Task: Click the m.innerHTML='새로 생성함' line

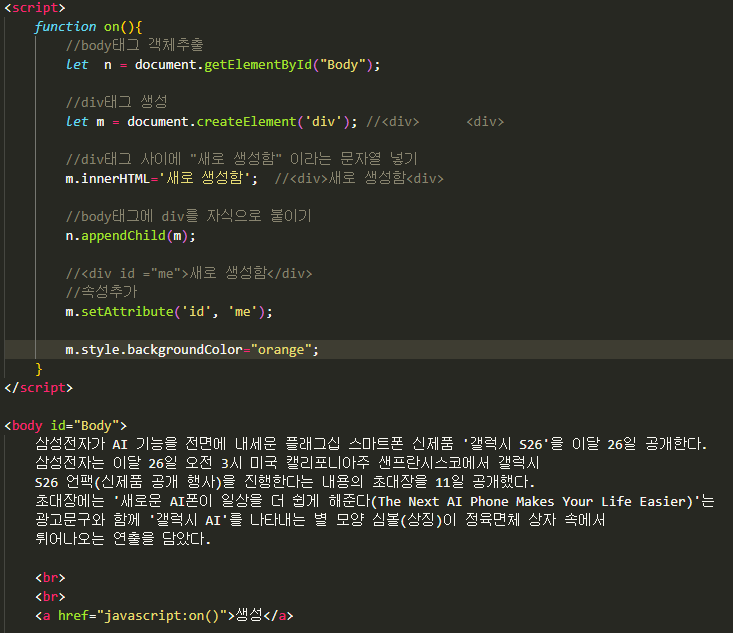Action: pyautogui.click(x=161, y=178)
